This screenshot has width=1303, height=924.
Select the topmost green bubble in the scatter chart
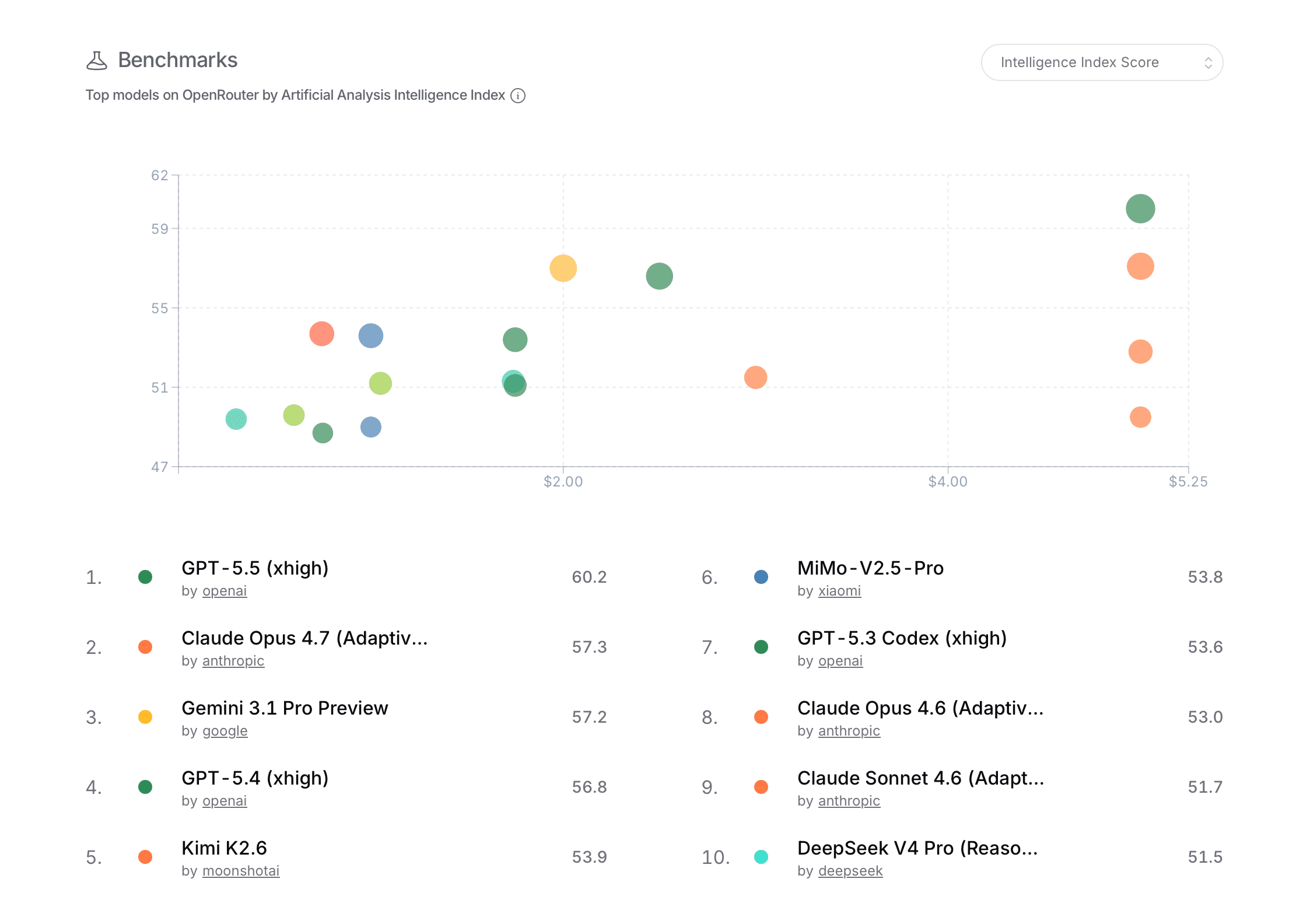tap(1140, 208)
